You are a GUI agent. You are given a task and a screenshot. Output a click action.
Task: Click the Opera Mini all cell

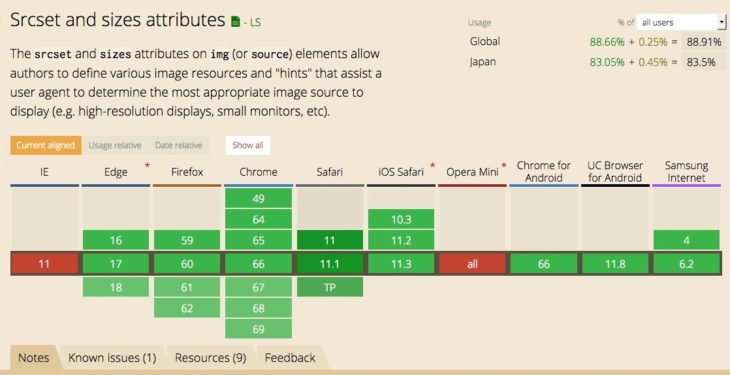[x=472, y=264]
